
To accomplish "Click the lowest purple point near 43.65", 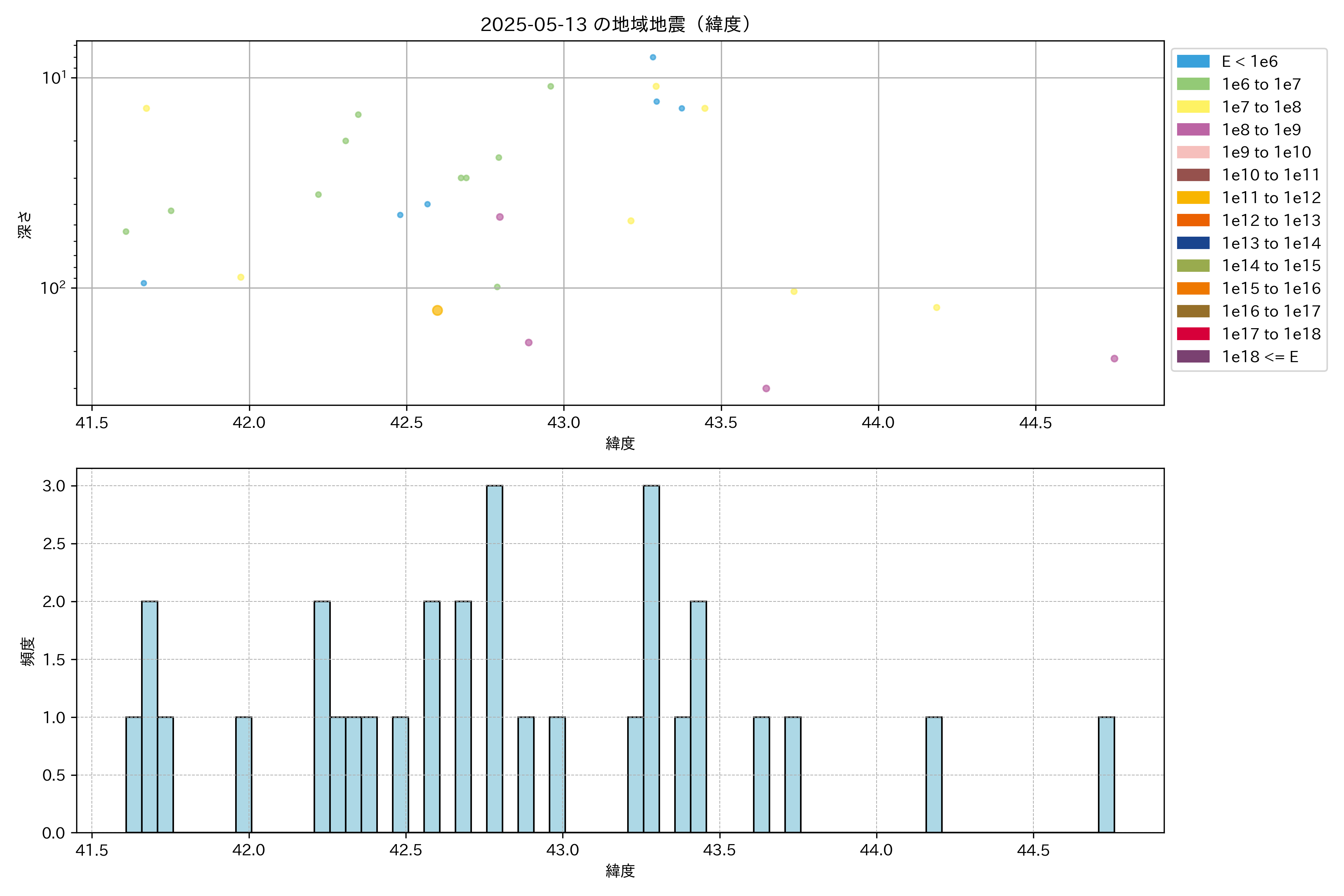I will (766, 389).
